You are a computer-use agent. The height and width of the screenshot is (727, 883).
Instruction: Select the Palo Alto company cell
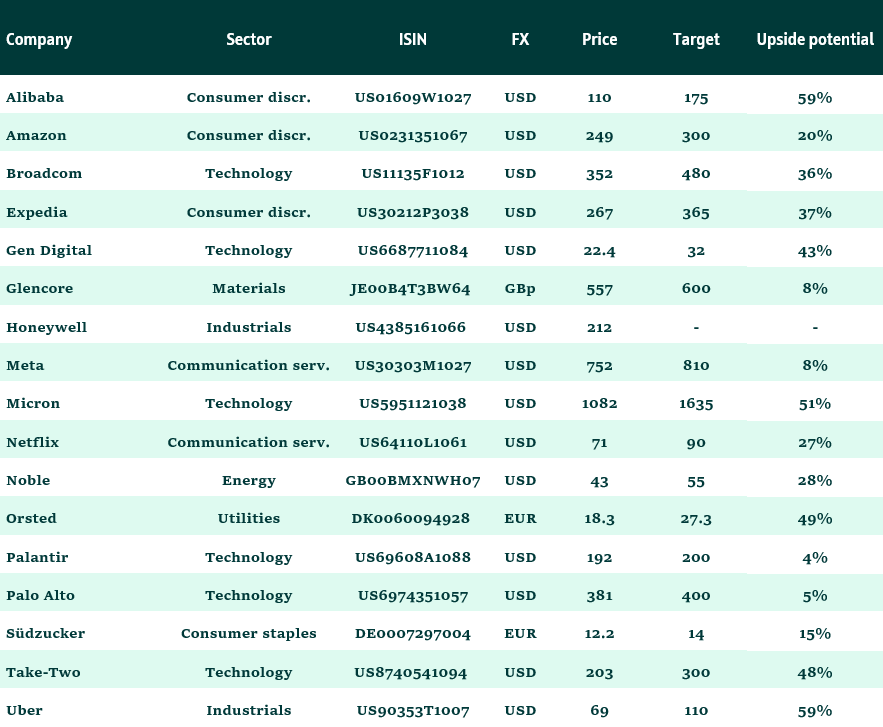tap(41, 595)
